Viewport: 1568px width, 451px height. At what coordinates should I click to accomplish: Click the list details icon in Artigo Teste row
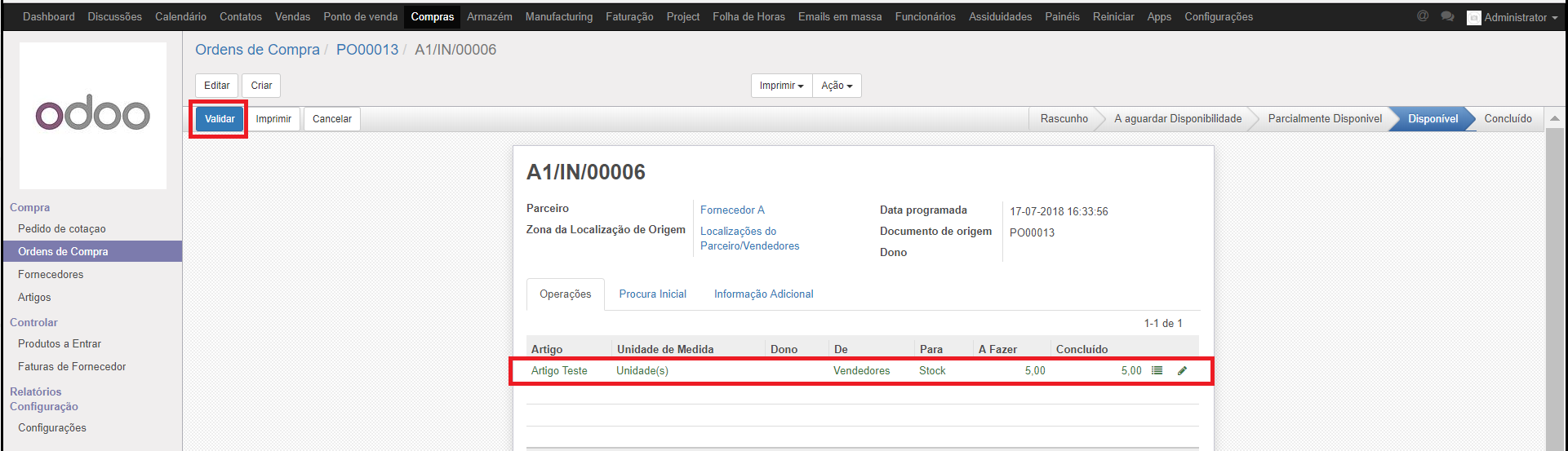click(x=1157, y=370)
